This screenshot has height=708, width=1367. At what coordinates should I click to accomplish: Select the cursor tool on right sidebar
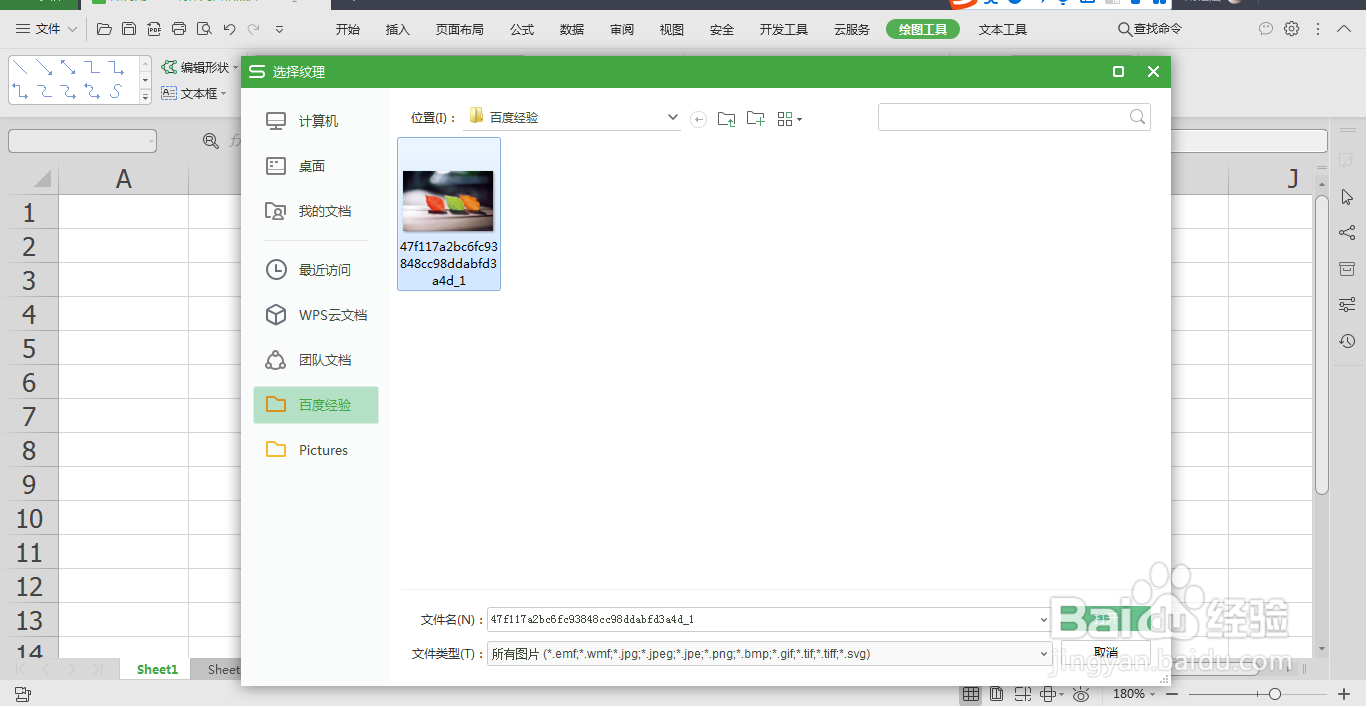coord(1347,197)
